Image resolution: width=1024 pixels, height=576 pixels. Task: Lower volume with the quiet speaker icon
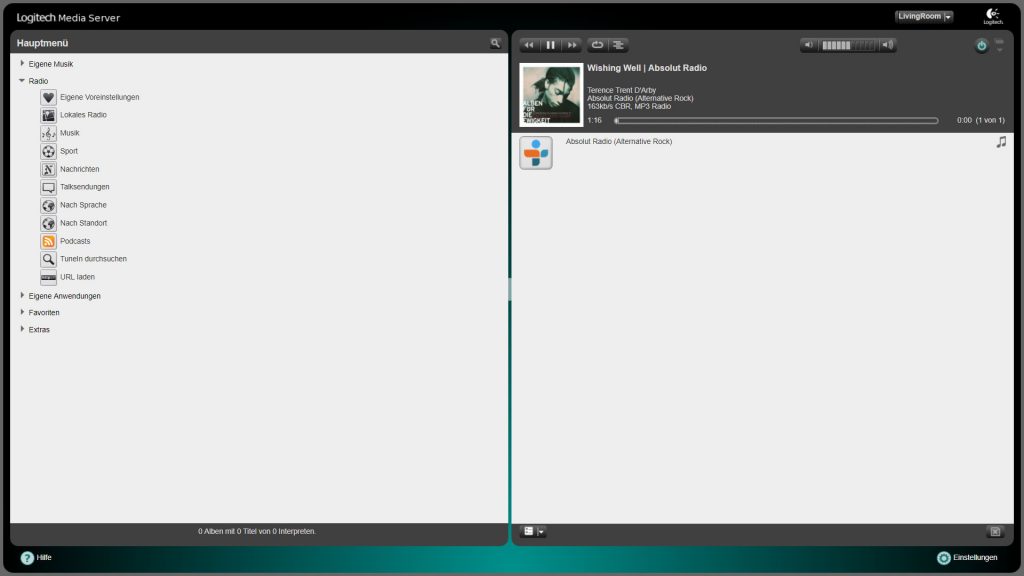pos(808,45)
